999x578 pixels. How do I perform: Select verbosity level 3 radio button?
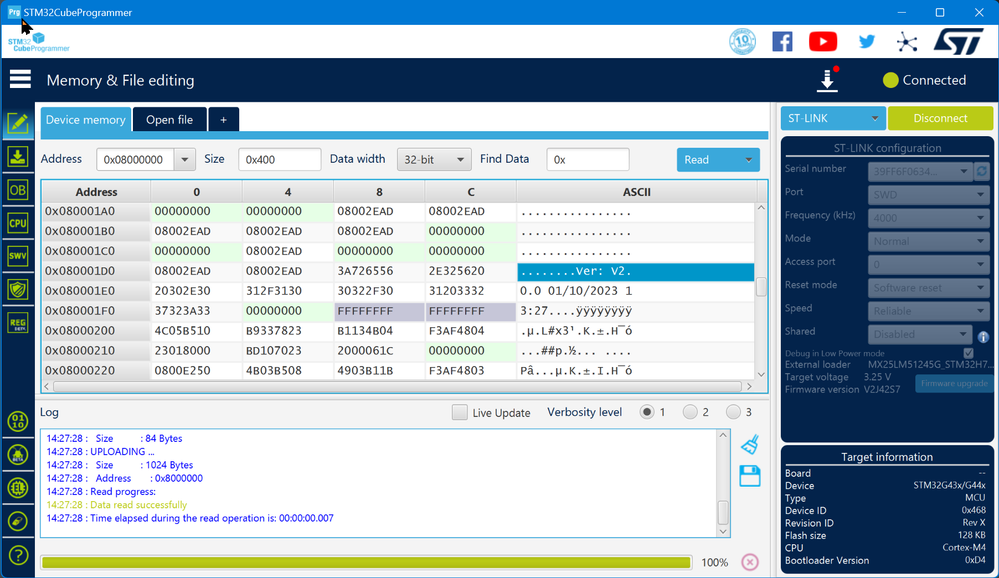pyautogui.click(x=733, y=412)
